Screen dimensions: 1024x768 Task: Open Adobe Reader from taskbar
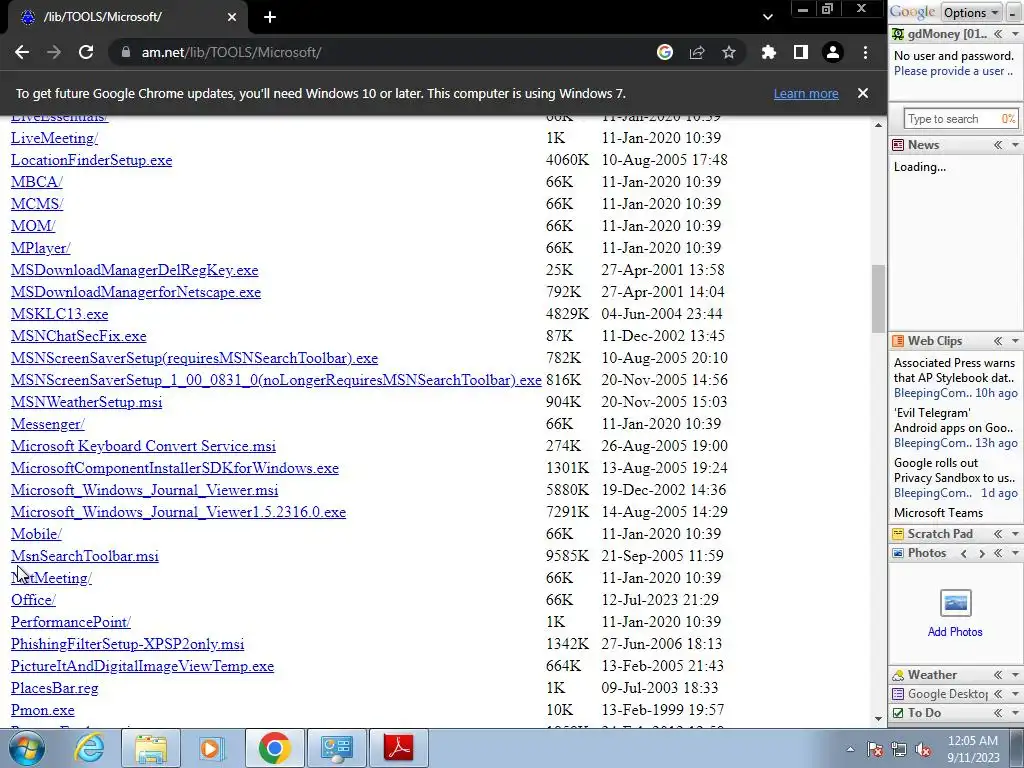point(399,748)
